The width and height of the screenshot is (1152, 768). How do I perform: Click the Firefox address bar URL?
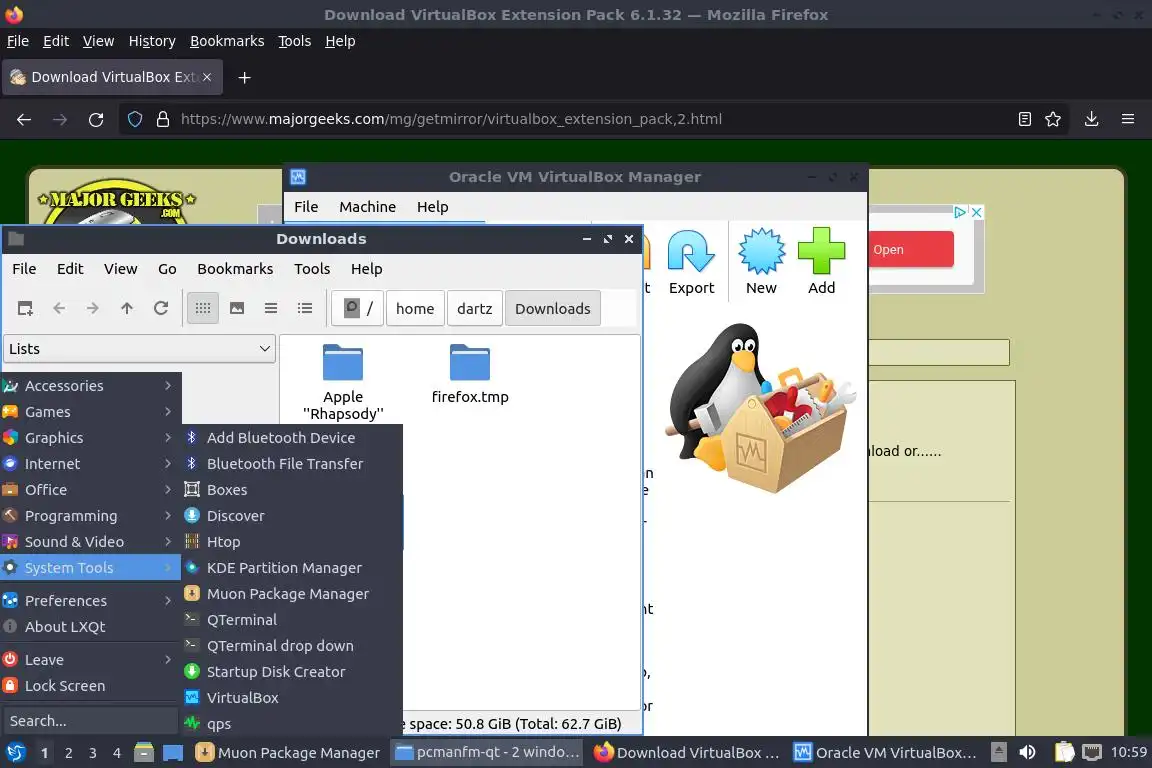click(x=451, y=119)
